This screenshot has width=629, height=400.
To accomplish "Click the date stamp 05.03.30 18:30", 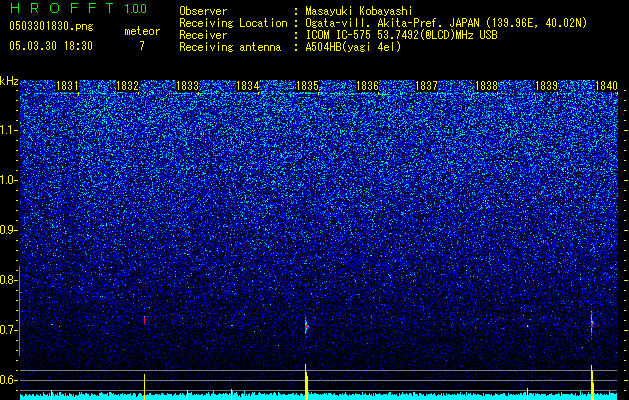I will tap(51, 46).
